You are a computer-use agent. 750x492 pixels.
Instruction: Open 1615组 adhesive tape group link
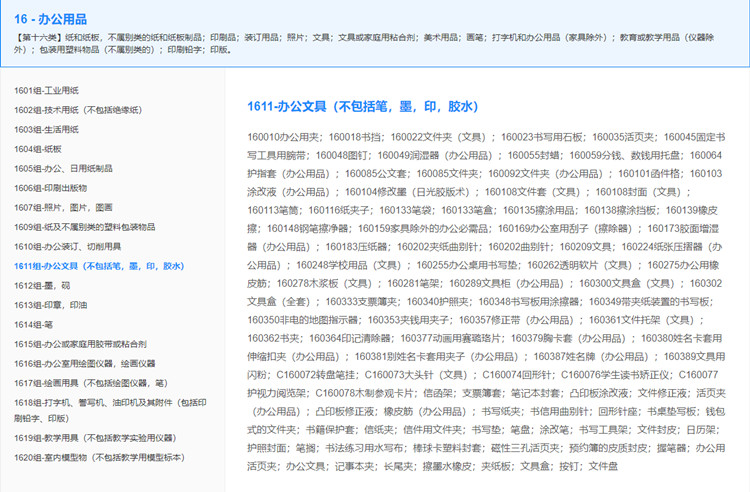tap(80, 344)
